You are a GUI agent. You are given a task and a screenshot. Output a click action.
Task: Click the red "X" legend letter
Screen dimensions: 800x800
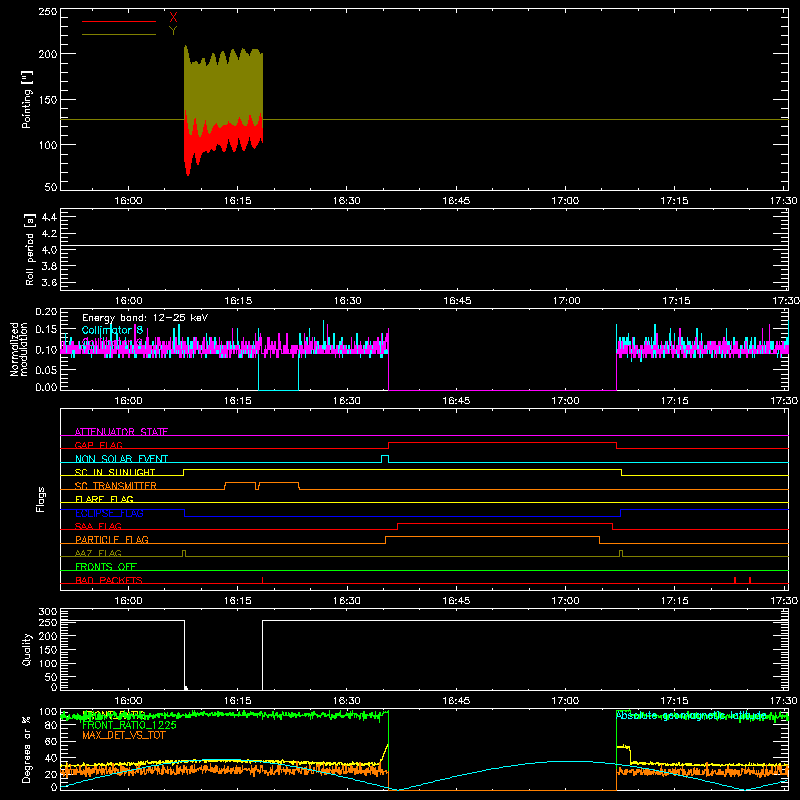pyautogui.click(x=173, y=17)
